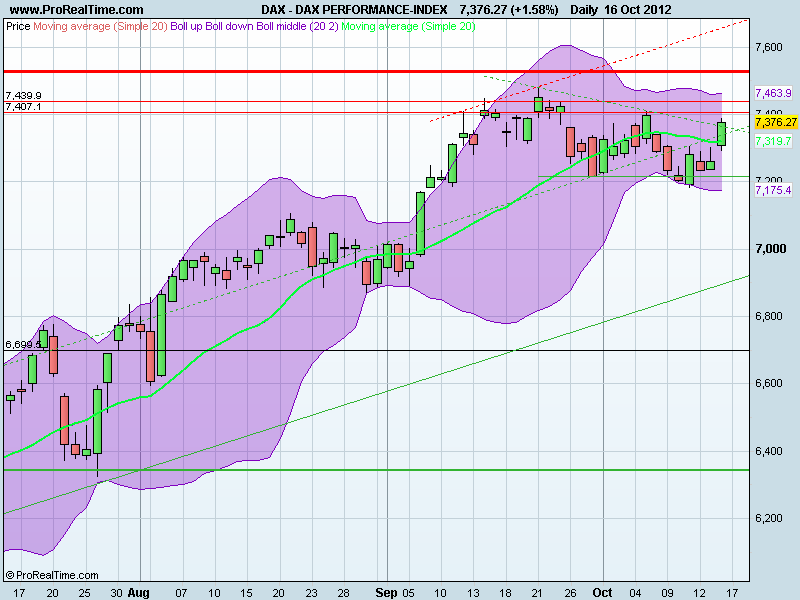Click the 6,600 price axis label

coord(768,383)
